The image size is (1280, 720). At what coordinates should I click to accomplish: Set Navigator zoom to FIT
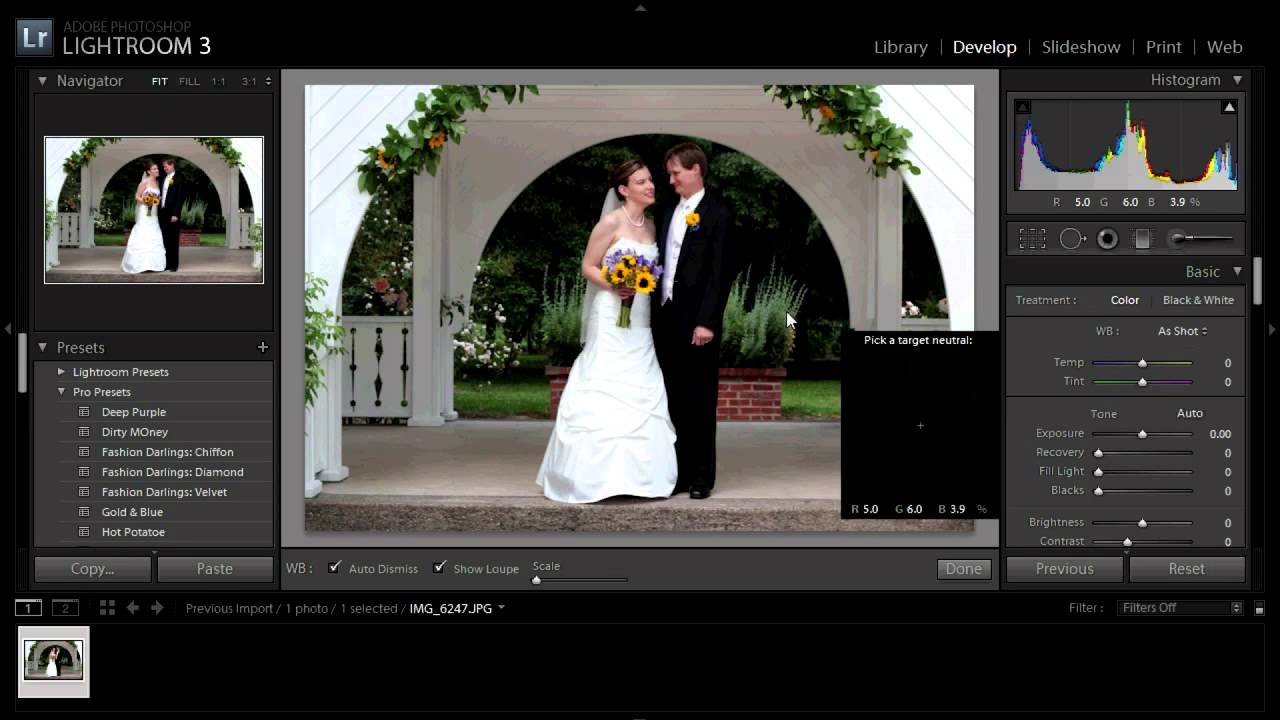pos(160,81)
